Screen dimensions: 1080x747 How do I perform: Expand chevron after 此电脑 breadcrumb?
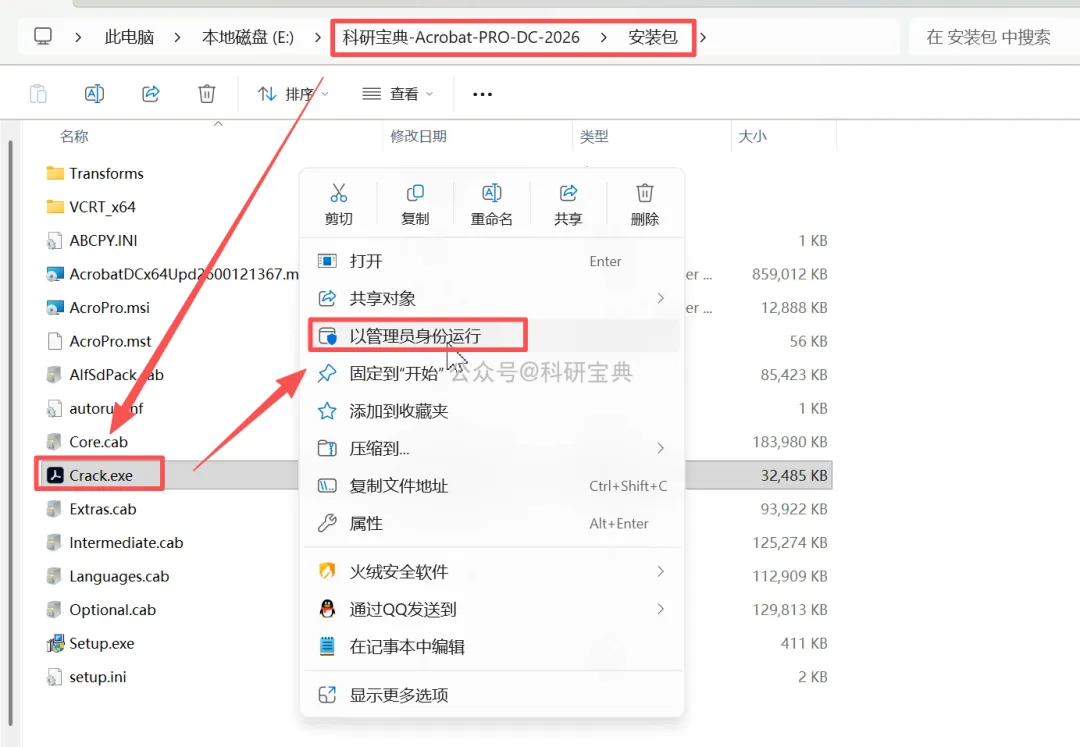click(x=177, y=37)
